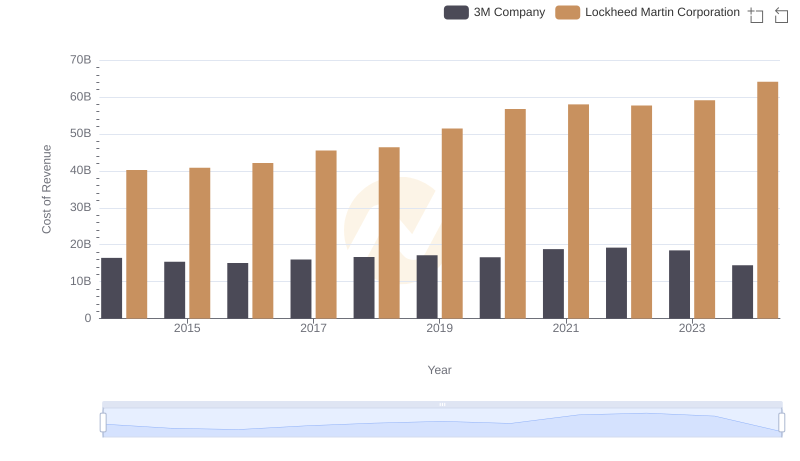
Task: Click 3M Company bar for 2021
Action: point(553,284)
